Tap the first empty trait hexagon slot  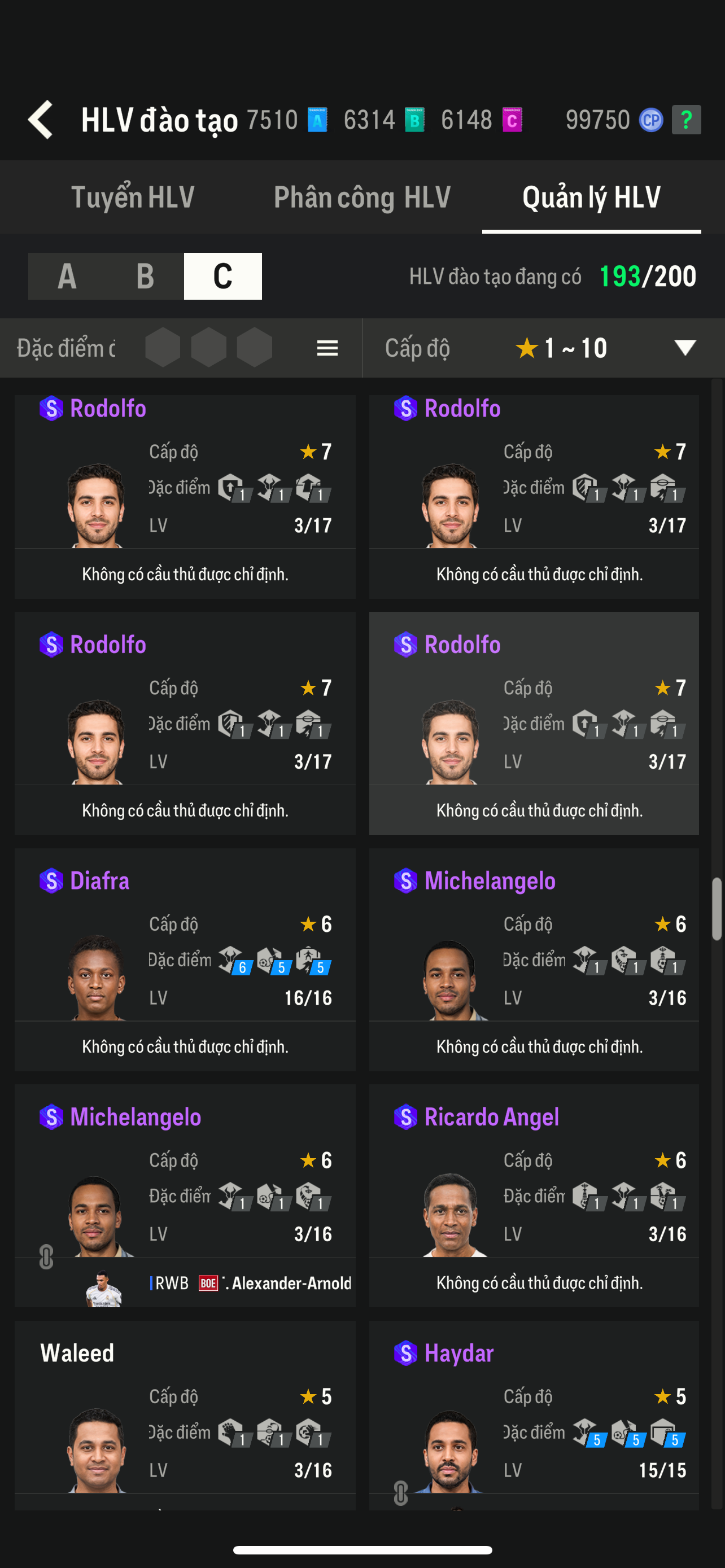(x=163, y=348)
